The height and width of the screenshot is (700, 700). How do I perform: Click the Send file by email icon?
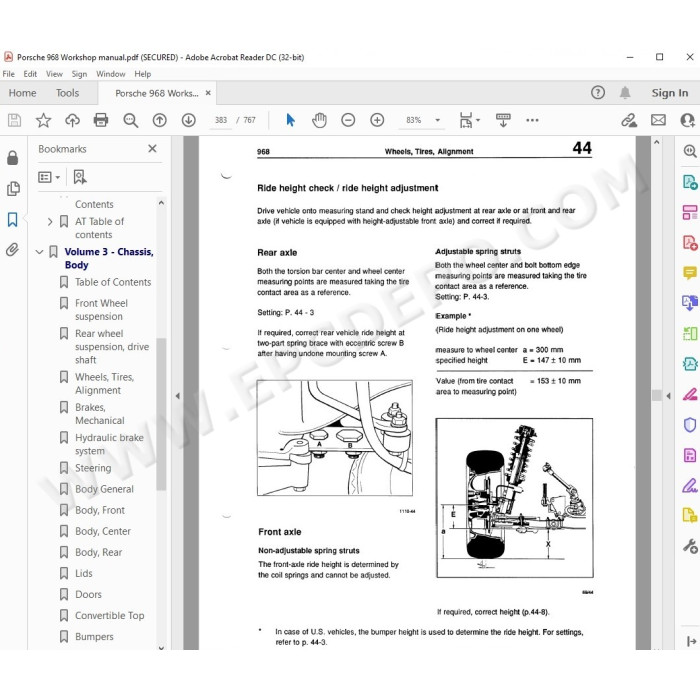(x=658, y=120)
